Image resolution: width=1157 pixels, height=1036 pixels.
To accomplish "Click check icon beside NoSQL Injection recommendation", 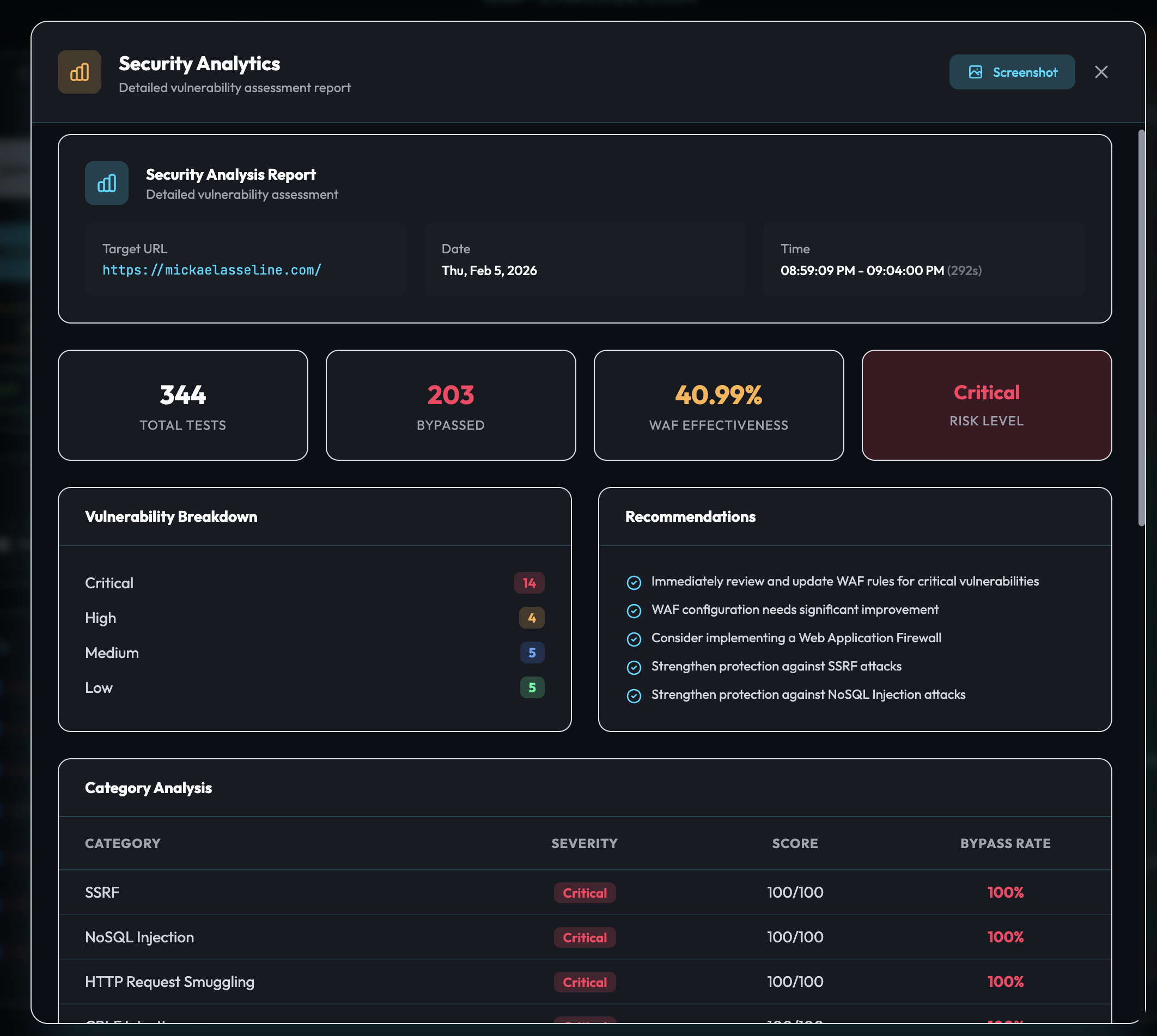I will [634, 696].
